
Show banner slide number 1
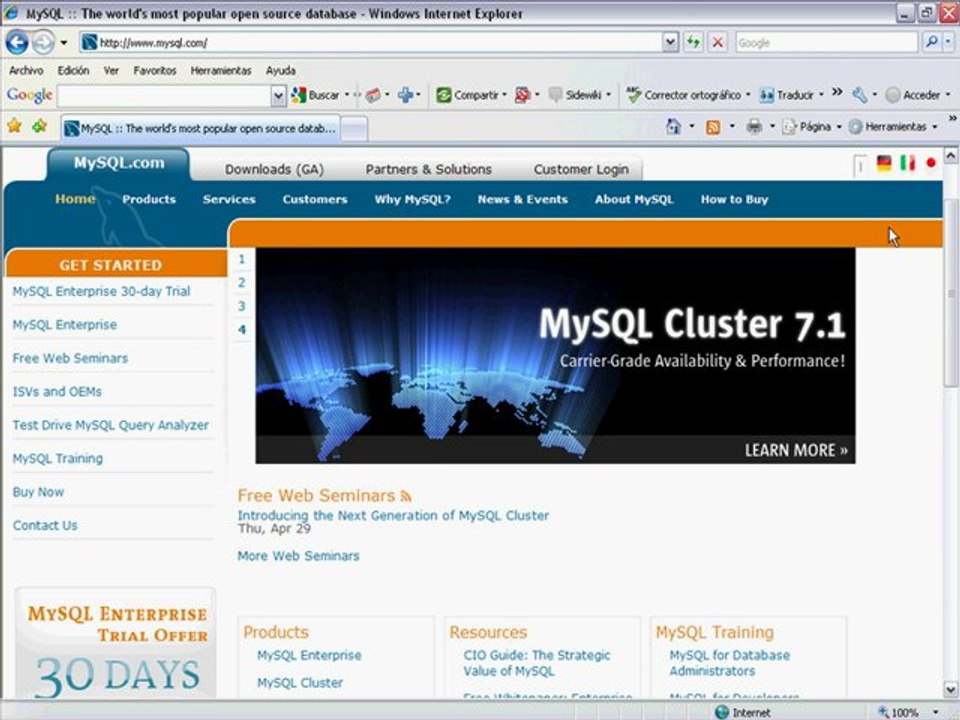coord(242,259)
